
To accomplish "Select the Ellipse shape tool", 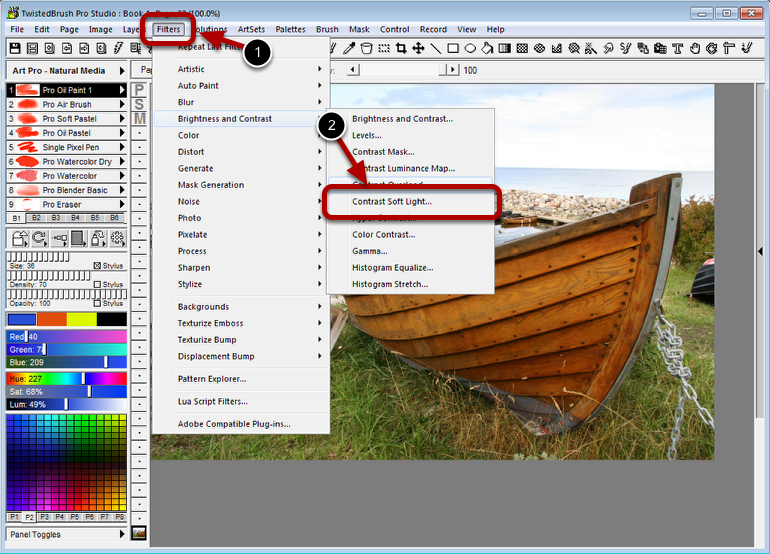I will pos(470,48).
